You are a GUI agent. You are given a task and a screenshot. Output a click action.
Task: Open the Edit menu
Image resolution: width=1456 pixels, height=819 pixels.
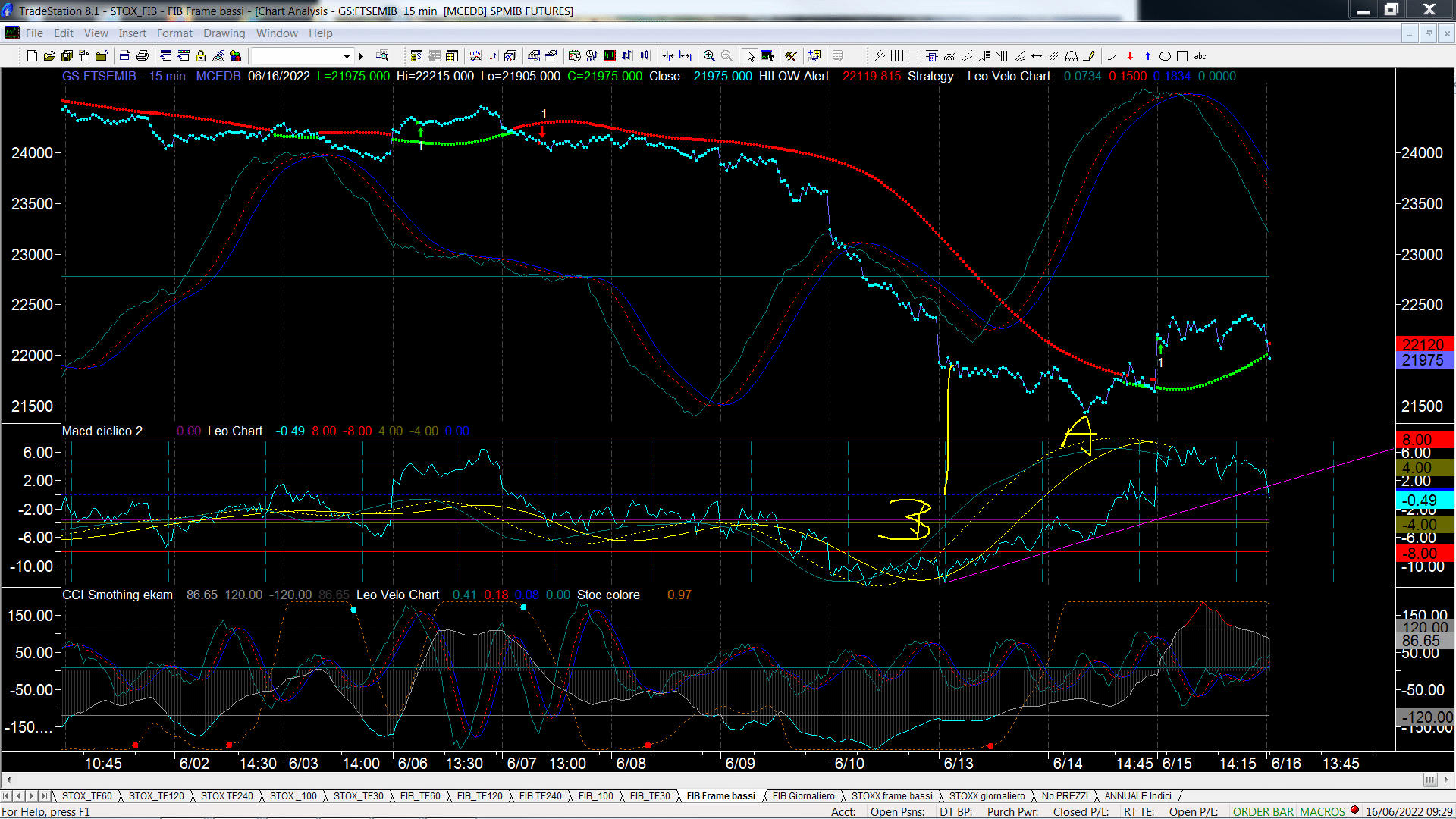coord(64,33)
